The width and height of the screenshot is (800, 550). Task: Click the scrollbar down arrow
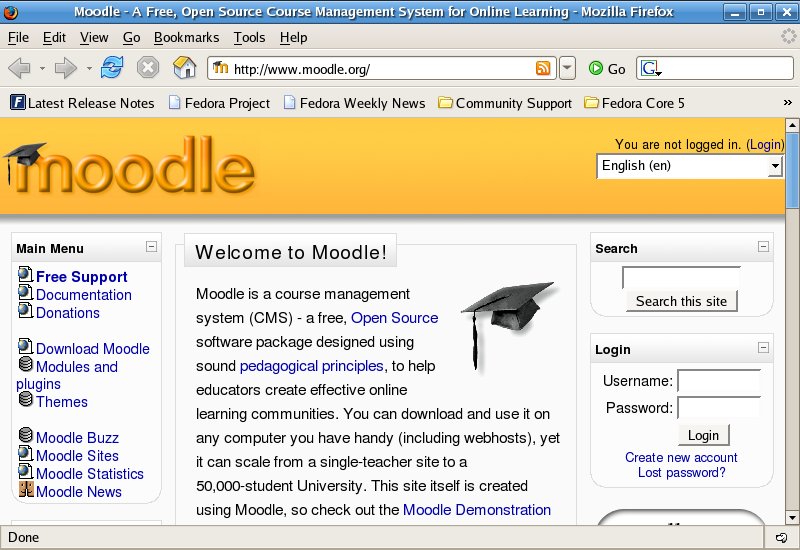point(792,518)
